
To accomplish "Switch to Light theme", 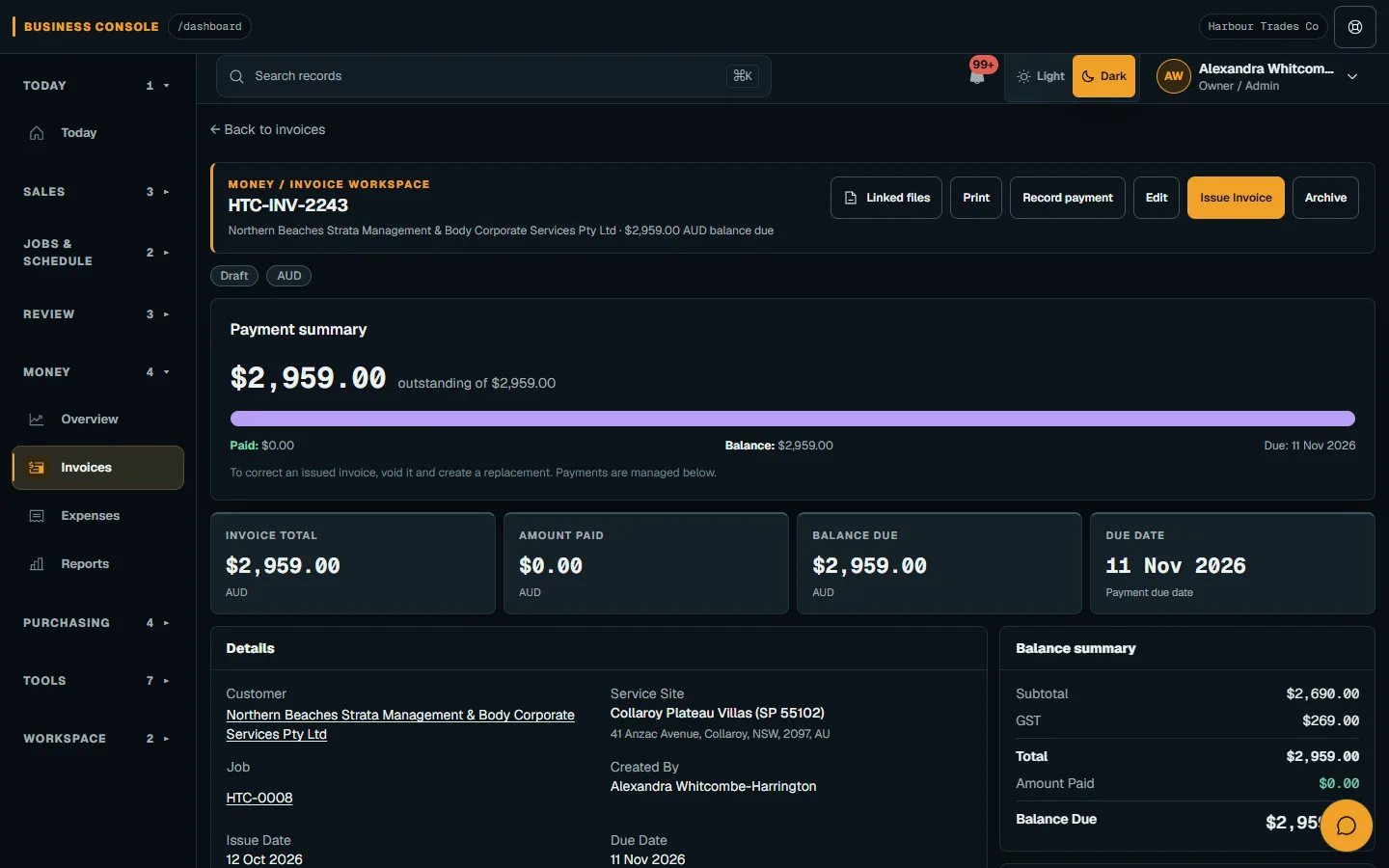I will tap(1041, 76).
